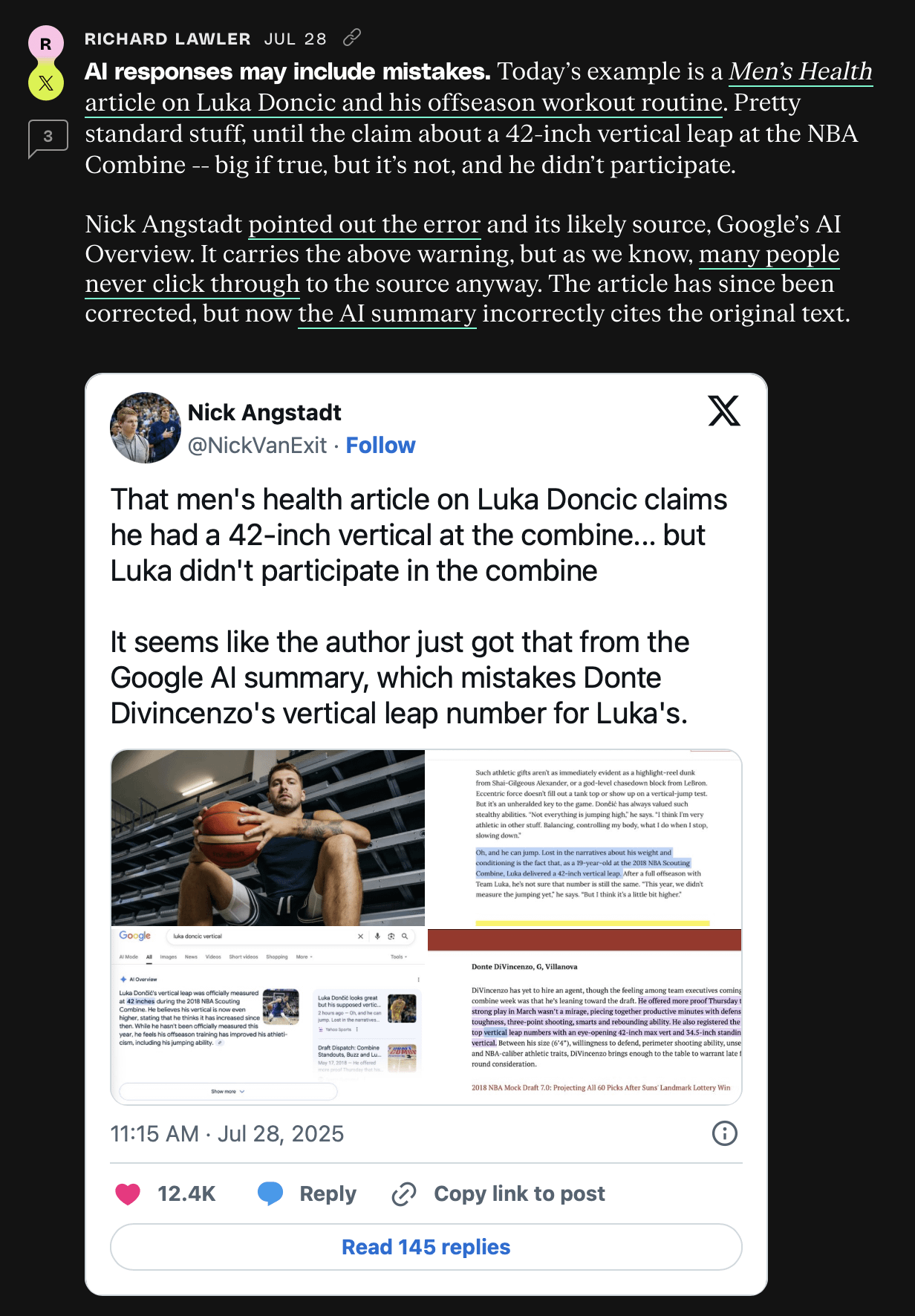915x1316 pixels.
Task: Click the yellow X source badge
Action: click(x=46, y=82)
